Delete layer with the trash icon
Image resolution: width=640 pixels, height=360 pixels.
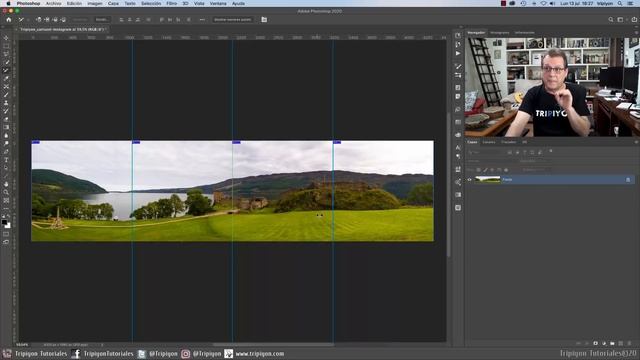(629, 344)
